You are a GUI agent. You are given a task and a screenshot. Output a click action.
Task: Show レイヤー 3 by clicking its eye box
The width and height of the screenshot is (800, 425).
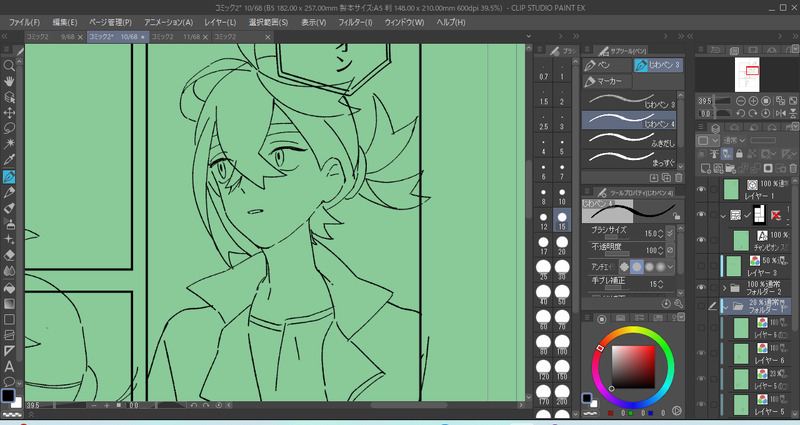701,266
